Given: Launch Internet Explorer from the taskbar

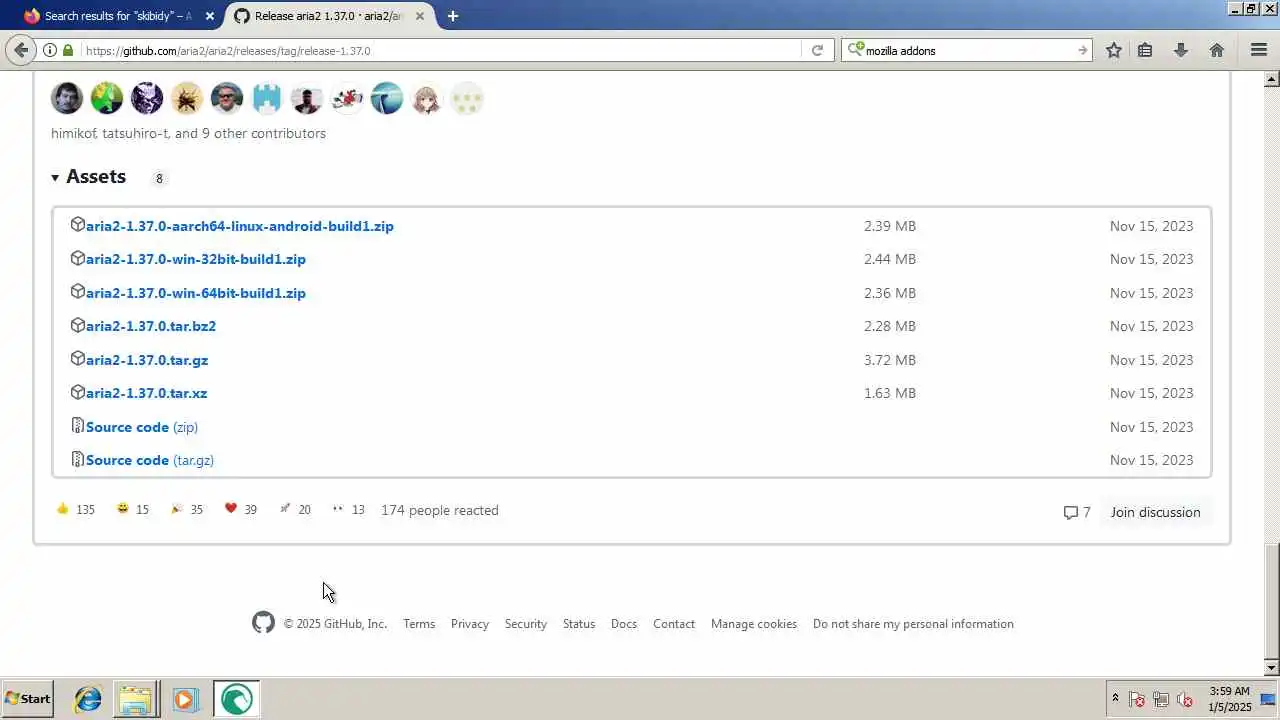Looking at the screenshot, I should (x=88, y=699).
